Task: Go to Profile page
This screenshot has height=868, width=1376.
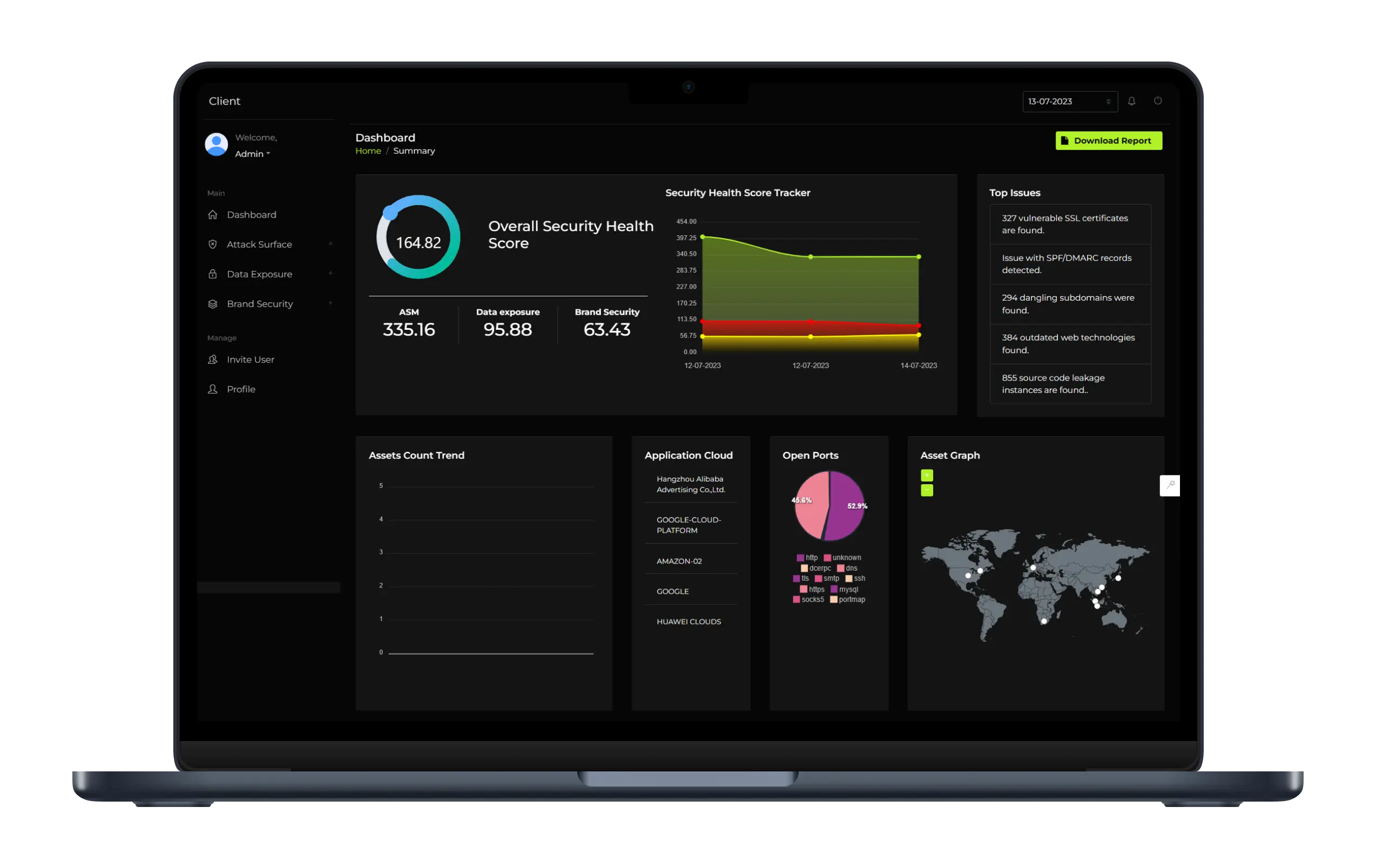Action: click(x=241, y=389)
